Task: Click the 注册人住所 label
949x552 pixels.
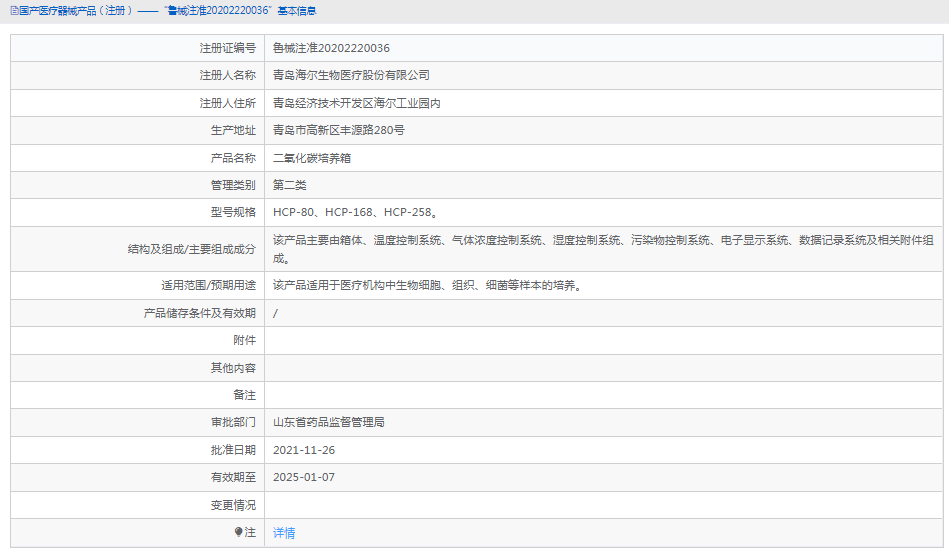Action: (x=228, y=103)
